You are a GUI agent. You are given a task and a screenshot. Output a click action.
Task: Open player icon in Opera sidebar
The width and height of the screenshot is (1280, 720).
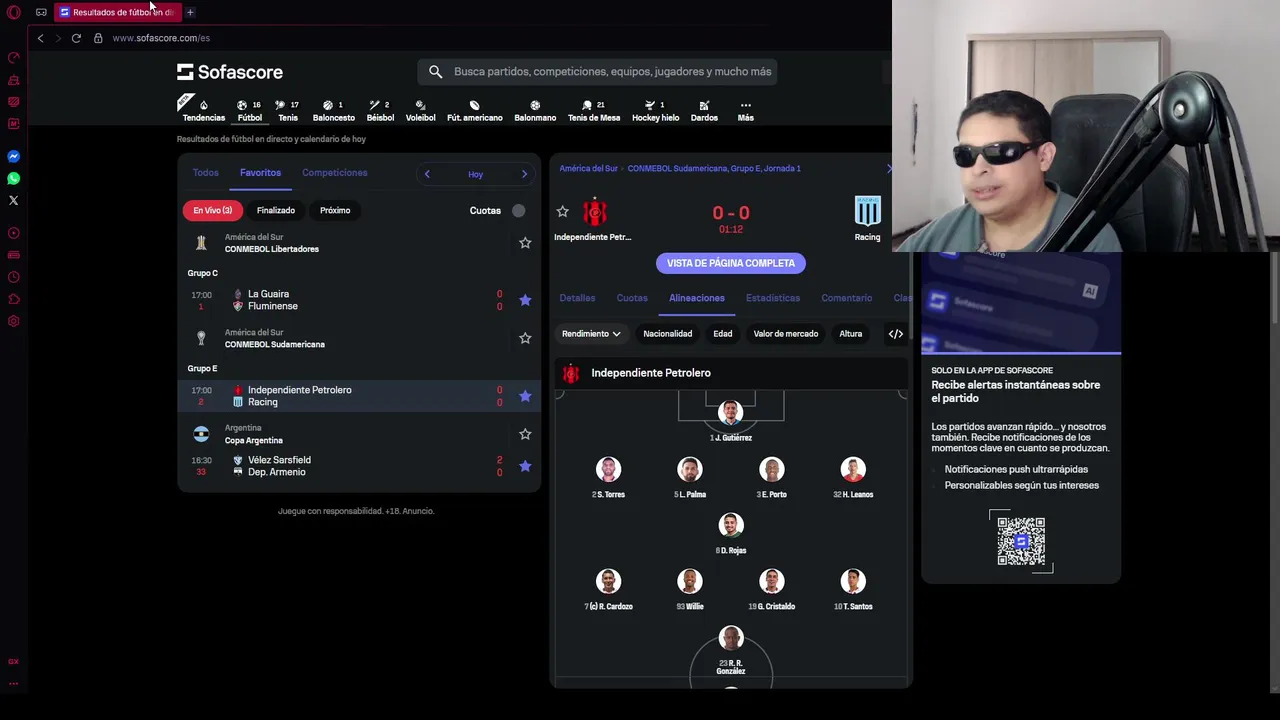(14, 233)
